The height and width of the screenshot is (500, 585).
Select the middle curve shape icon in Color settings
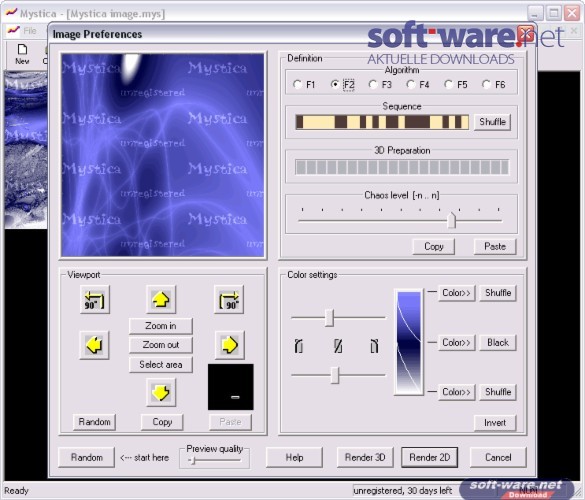pyautogui.click(x=338, y=346)
